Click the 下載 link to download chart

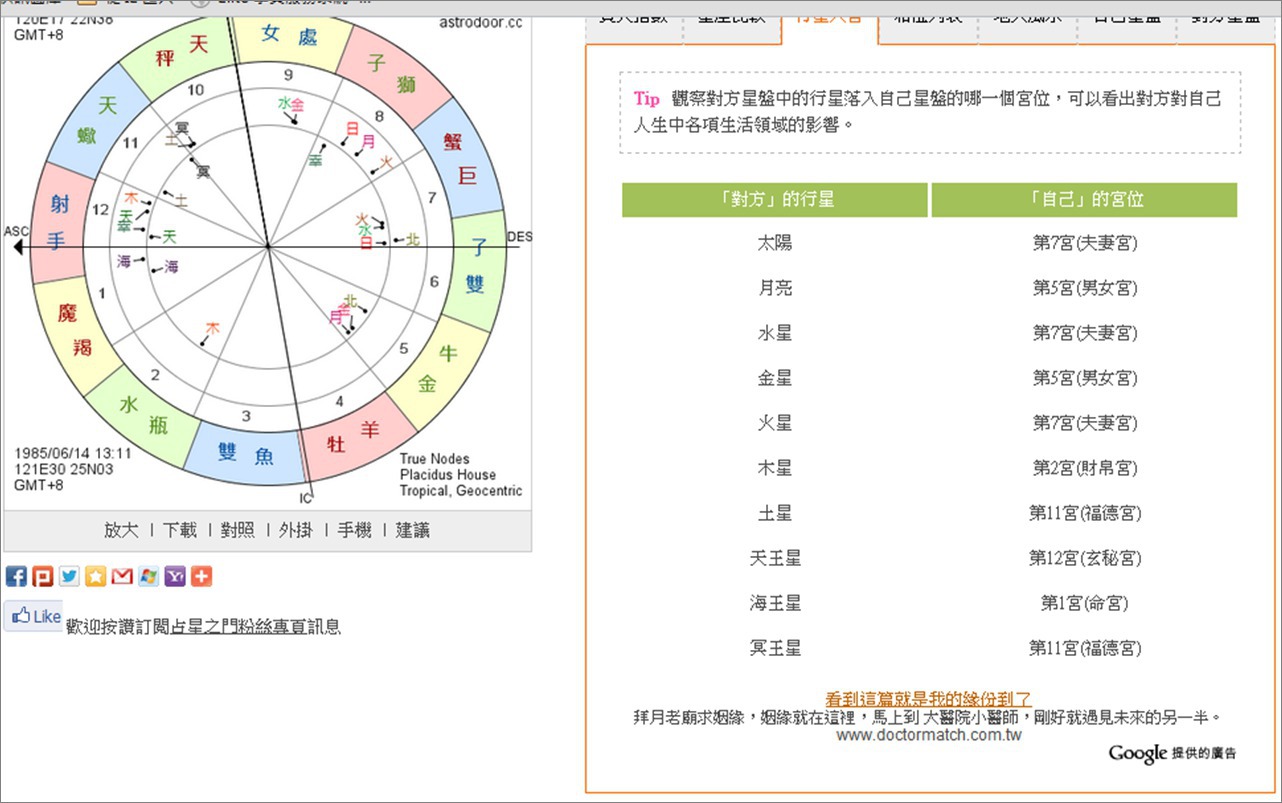pos(180,530)
